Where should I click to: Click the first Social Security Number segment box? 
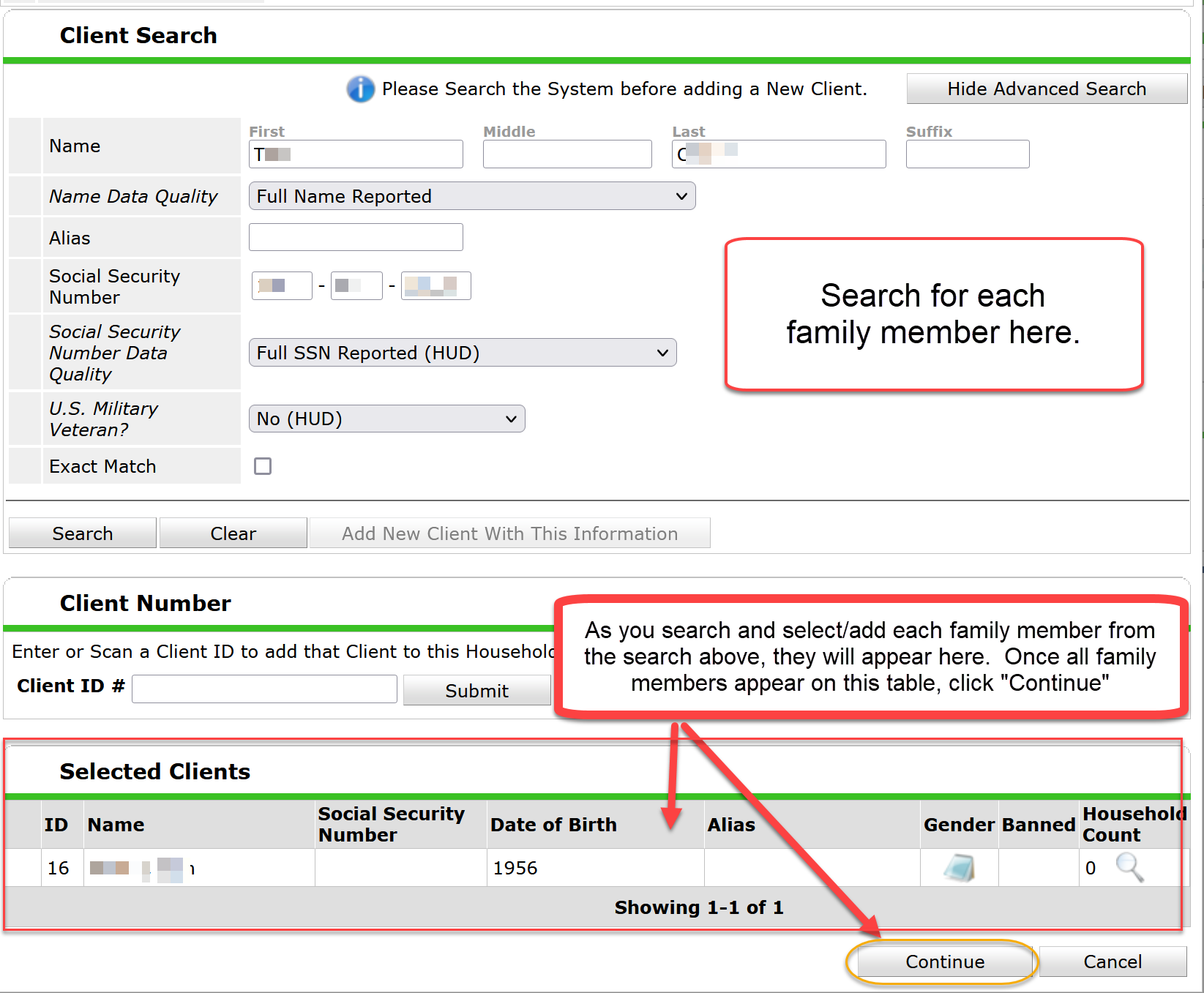click(281, 285)
